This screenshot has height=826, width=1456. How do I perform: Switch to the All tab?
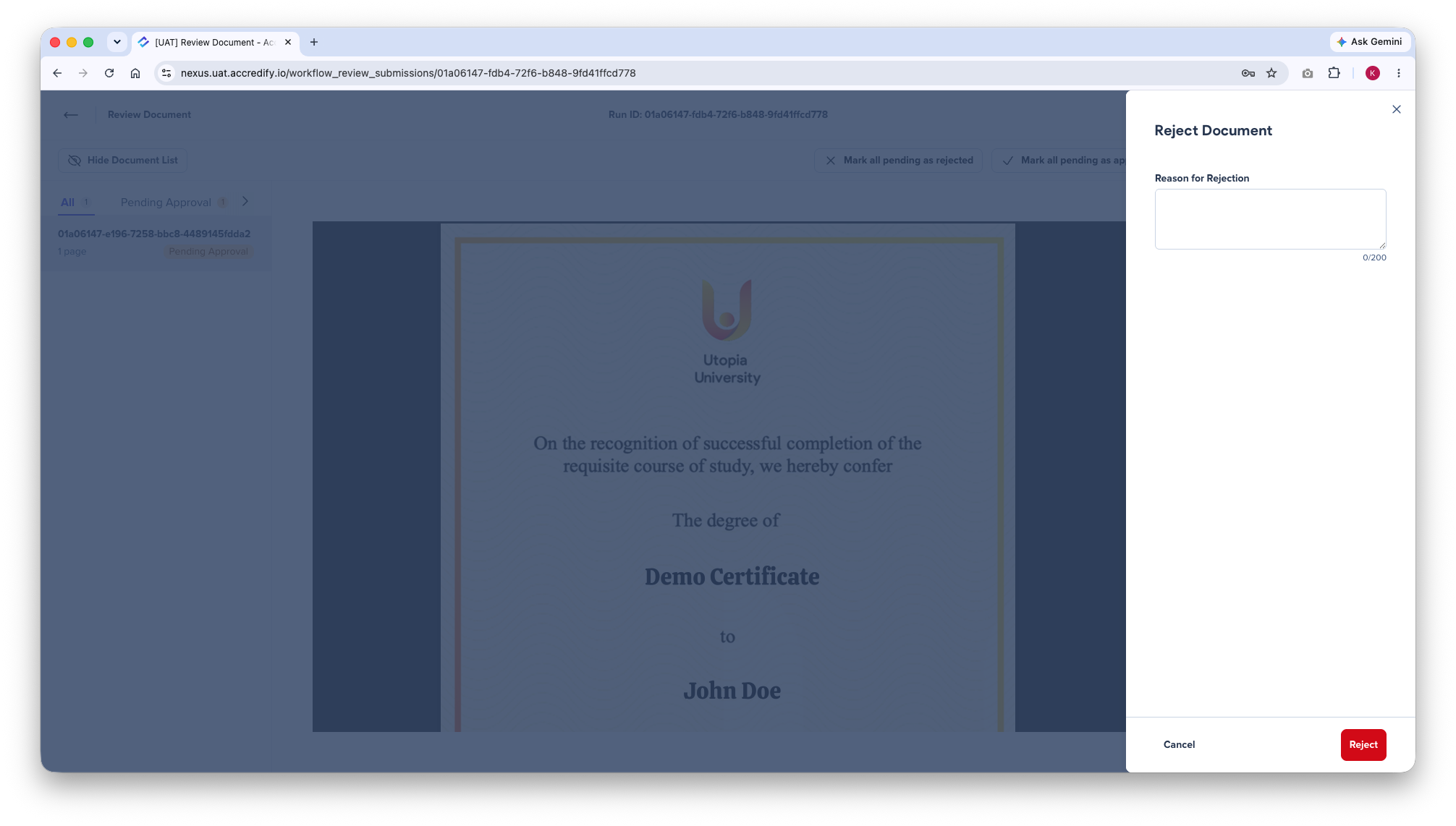point(75,203)
